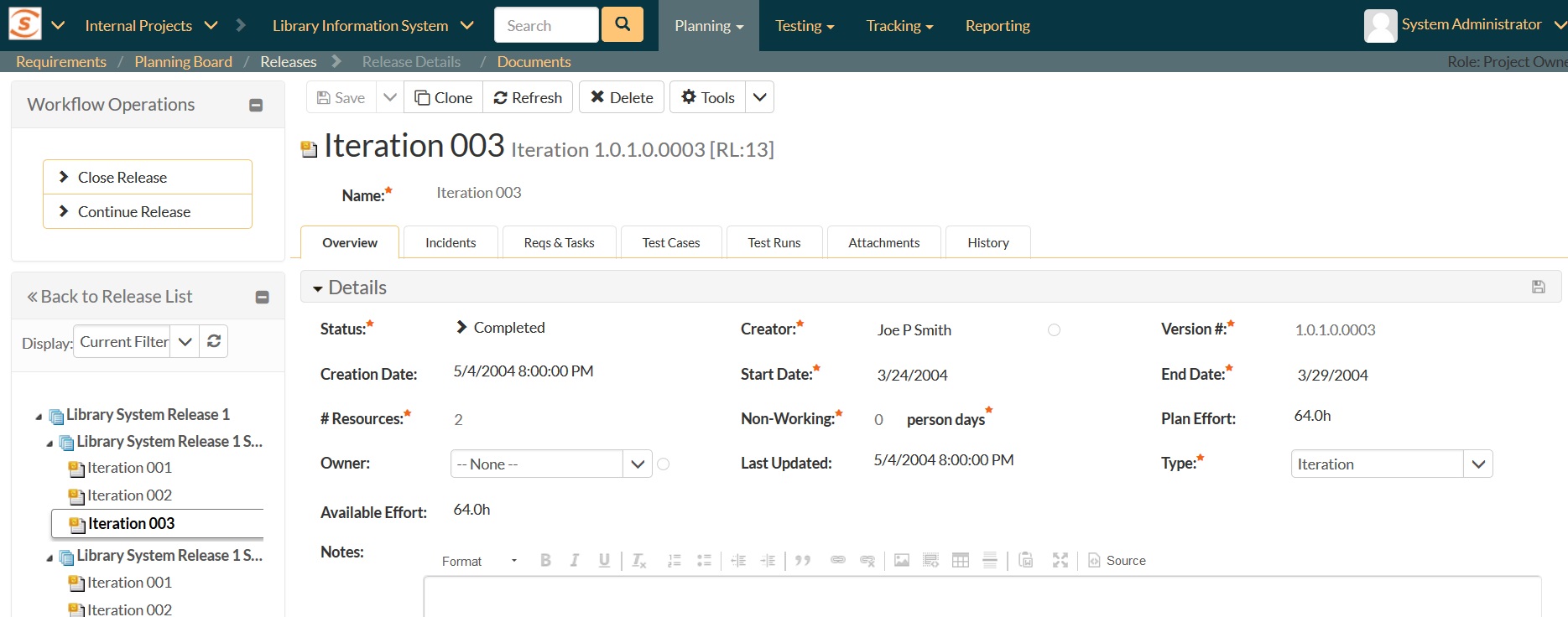Click the unlink icon

867,560
